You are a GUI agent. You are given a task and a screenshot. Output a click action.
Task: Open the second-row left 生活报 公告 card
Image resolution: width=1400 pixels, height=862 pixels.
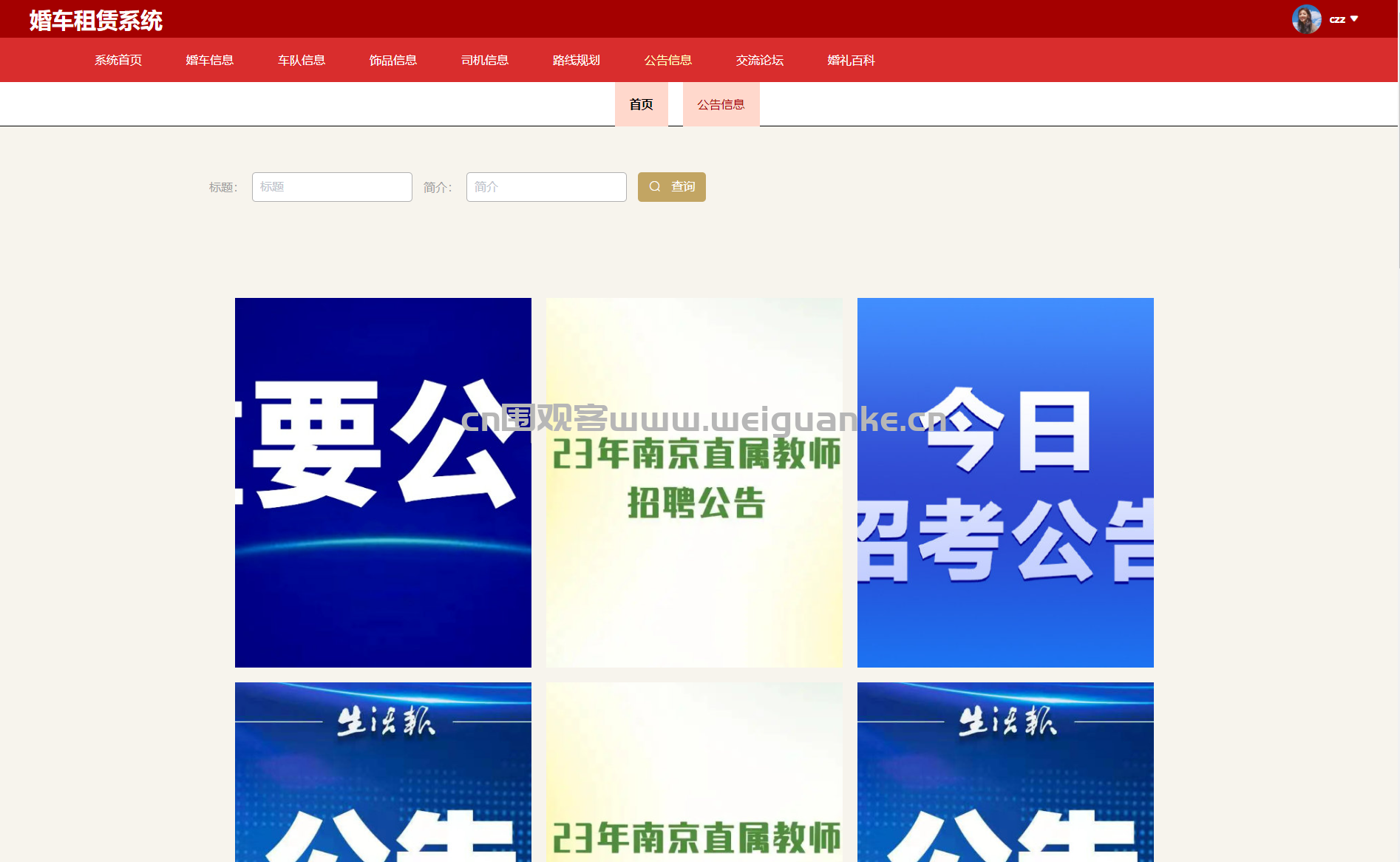383,772
